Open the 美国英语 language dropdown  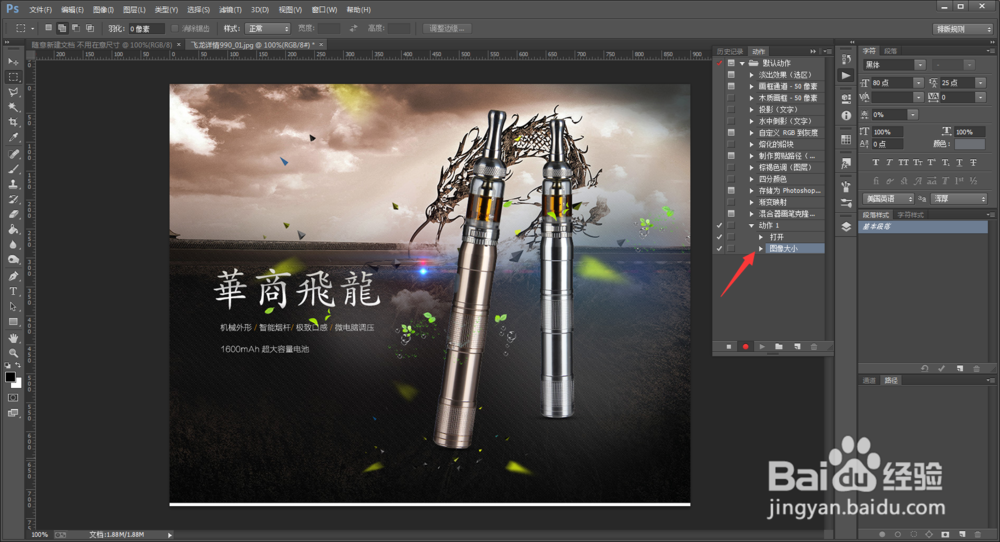(888, 199)
